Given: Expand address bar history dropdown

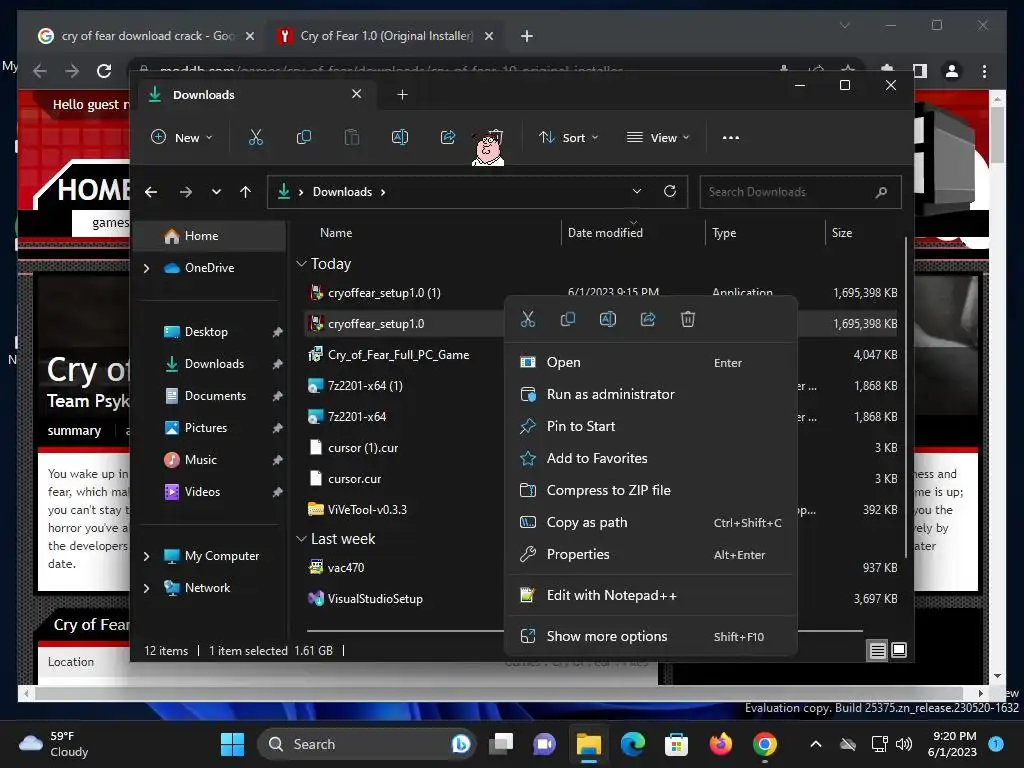Looking at the screenshot, I should pos(637,191).
